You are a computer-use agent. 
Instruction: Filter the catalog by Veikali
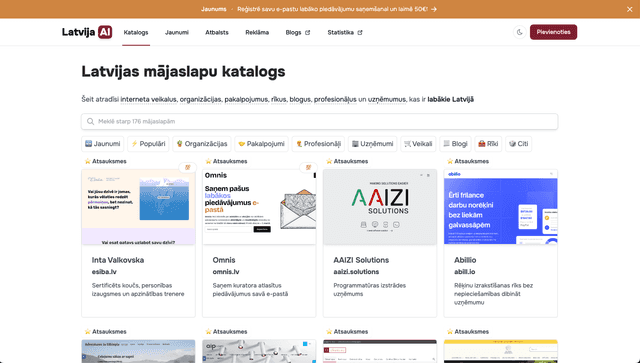418,144
